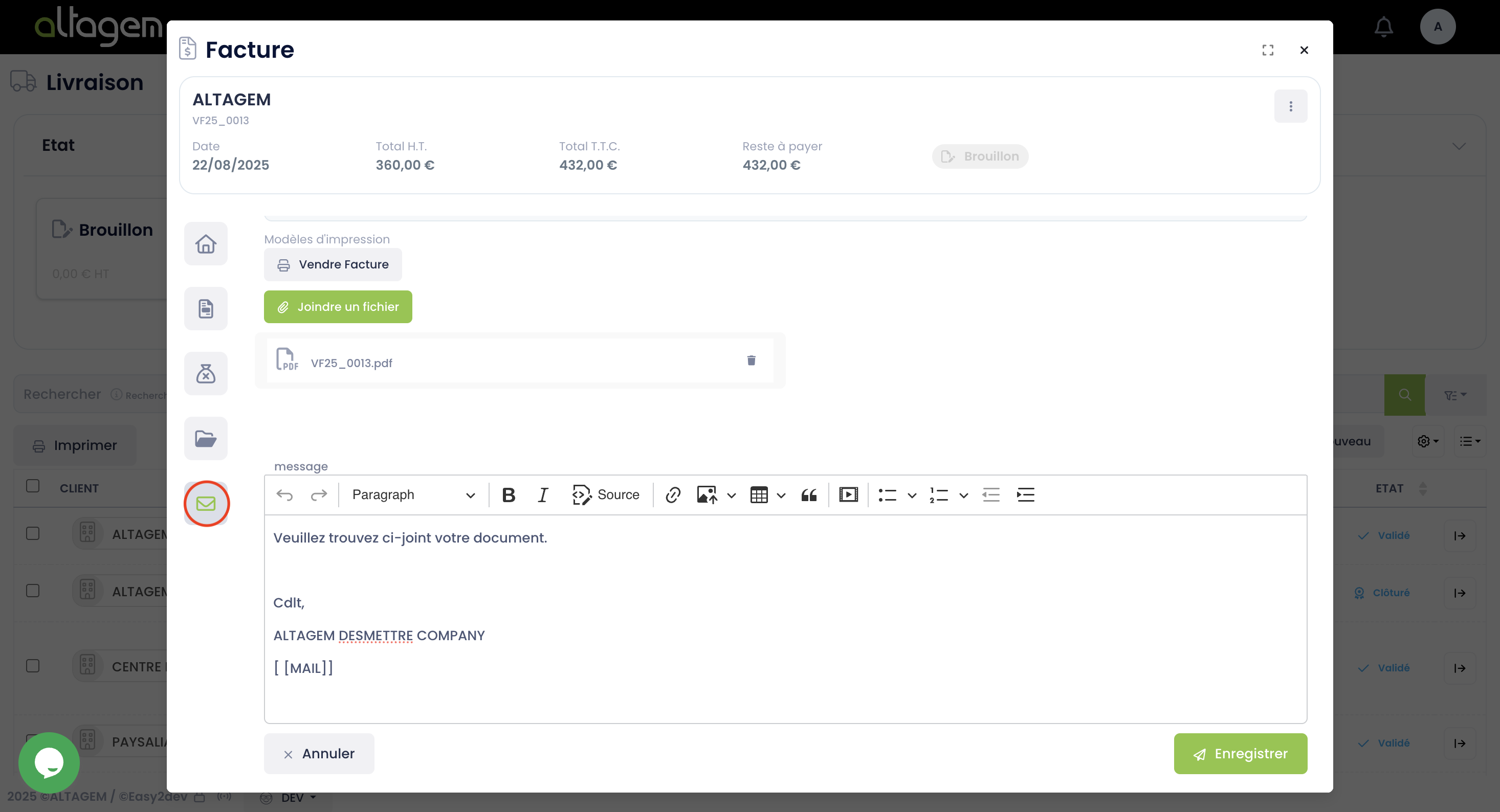Open the gear settings dropdown
The height and width of the screenshot is (812, 1500).
point(1428,441)
